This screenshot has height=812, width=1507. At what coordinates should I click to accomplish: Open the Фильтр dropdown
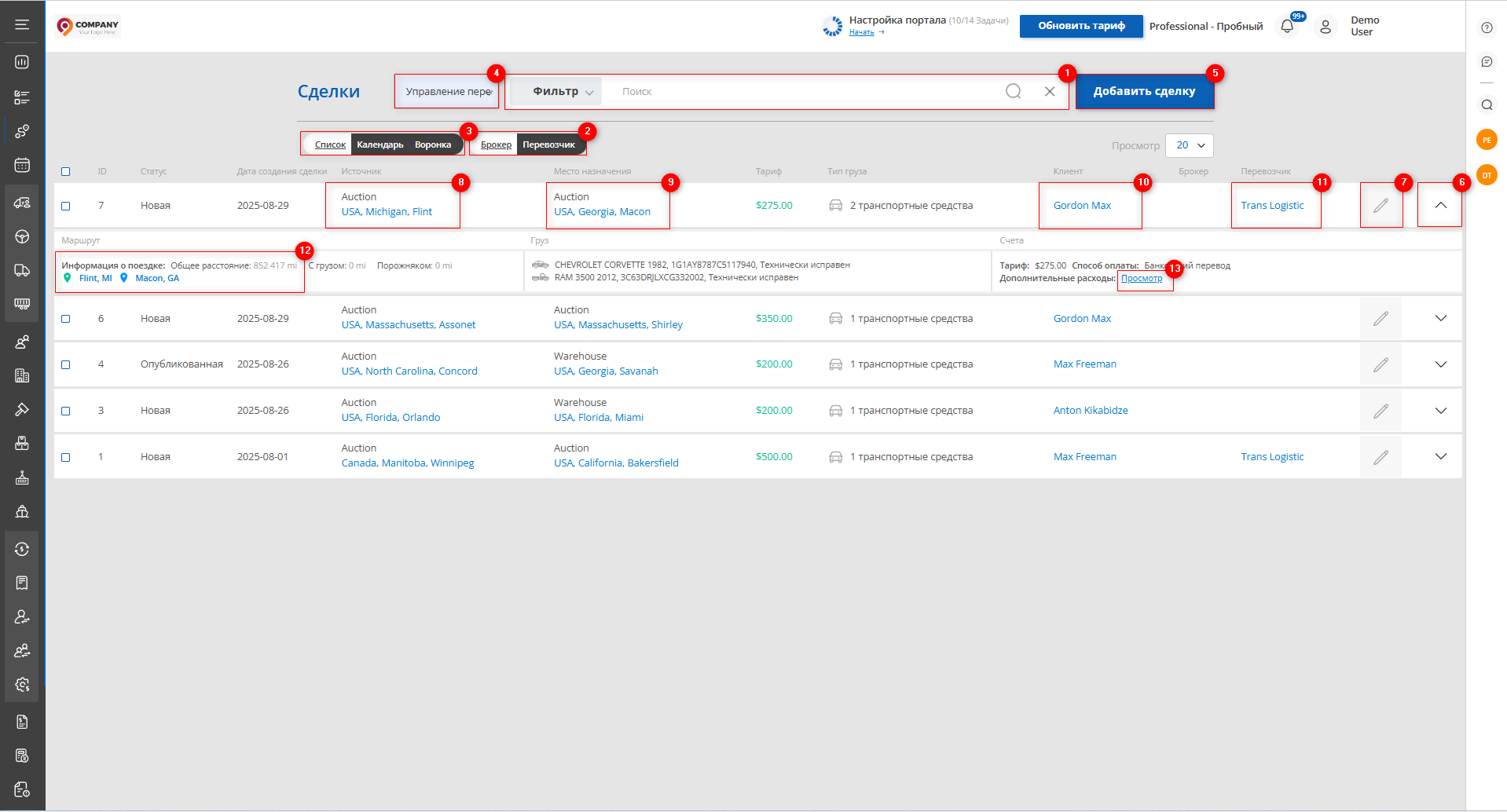[x=562, y=92]
